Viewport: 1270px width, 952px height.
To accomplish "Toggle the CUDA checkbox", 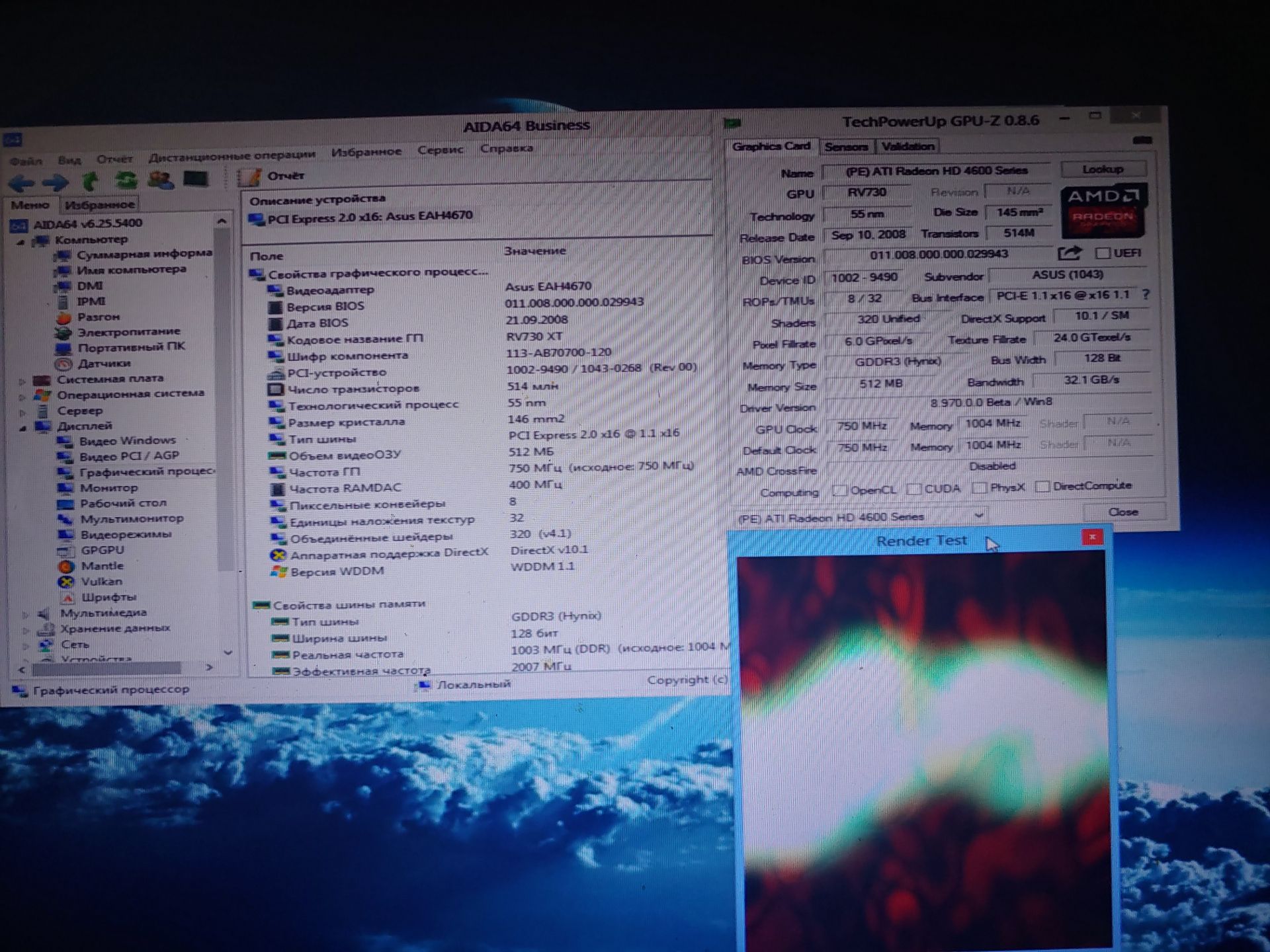I will pos(913,489).
